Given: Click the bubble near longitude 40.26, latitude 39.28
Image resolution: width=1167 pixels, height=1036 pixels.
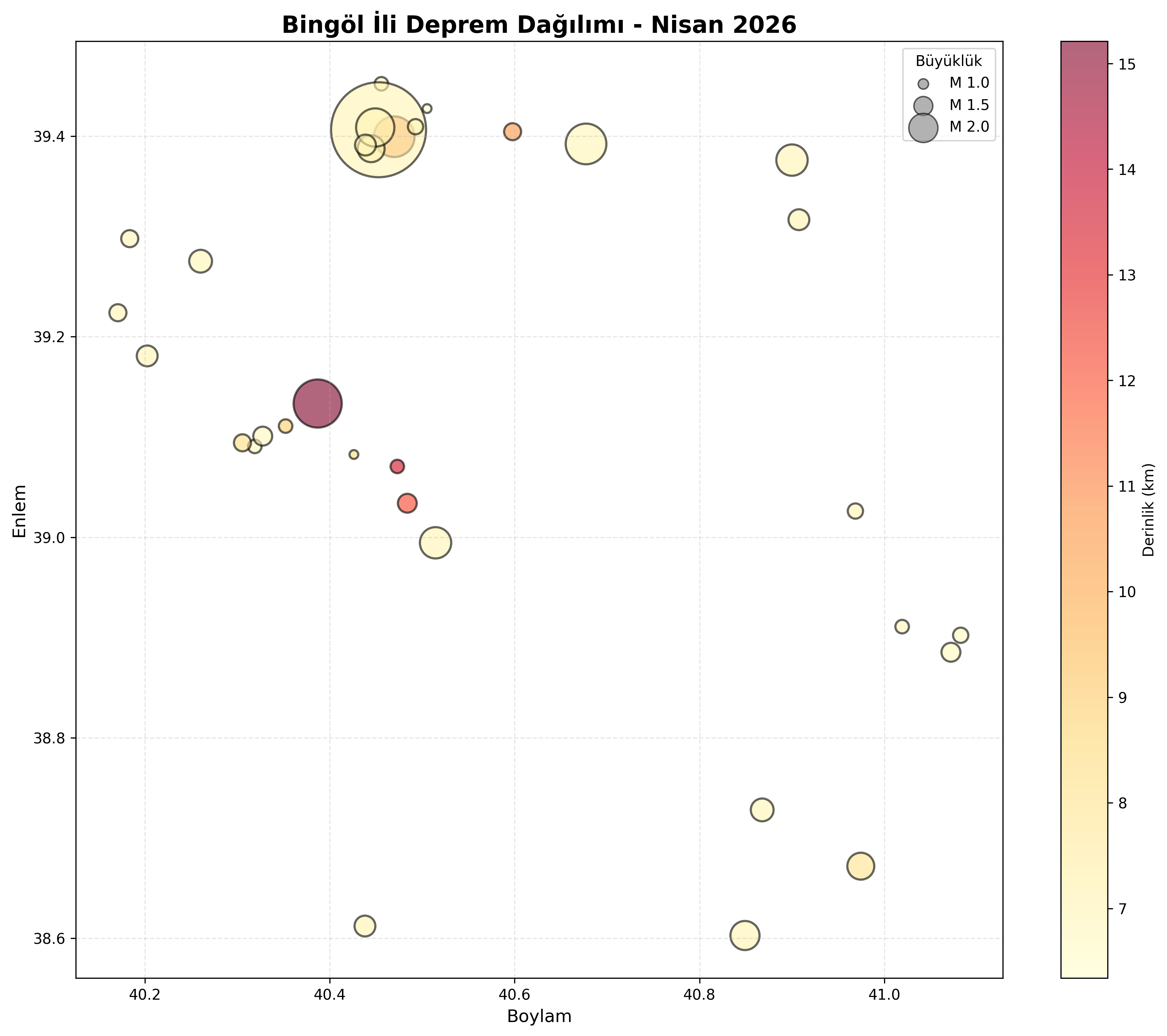Looking at the screenshot, I should click(200, 262).
